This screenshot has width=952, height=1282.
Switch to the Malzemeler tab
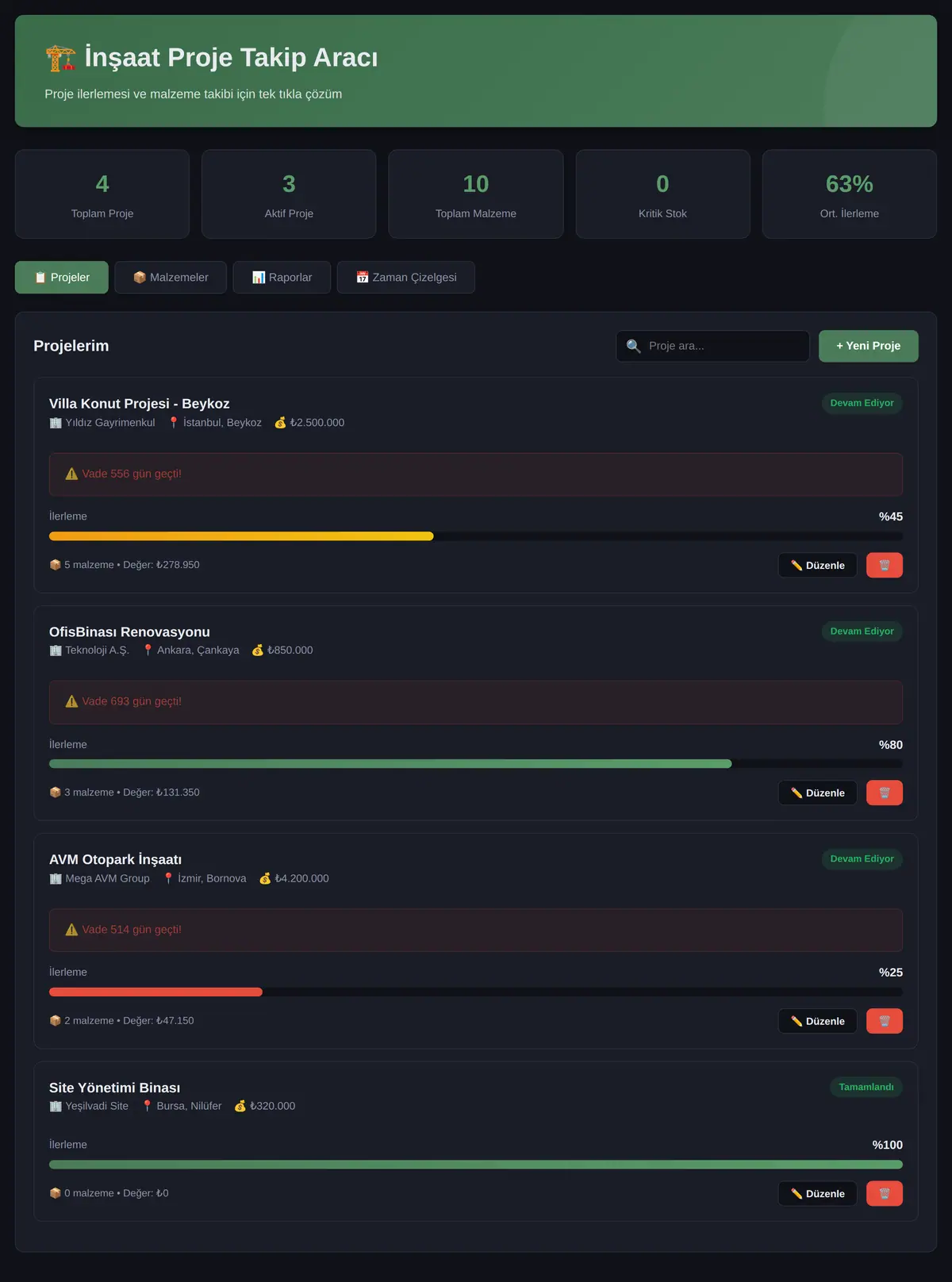pyautogui.click(x=171, y=277)
